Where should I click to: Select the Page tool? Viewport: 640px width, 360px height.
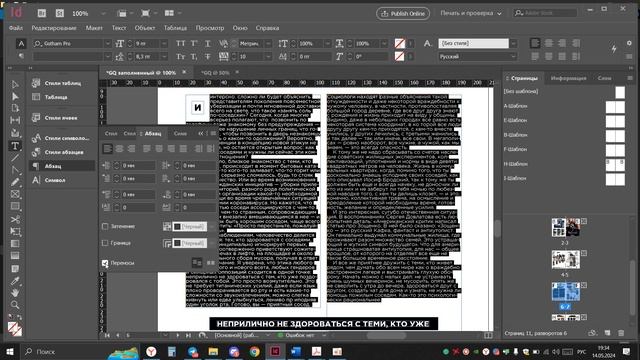pos(15,108)
